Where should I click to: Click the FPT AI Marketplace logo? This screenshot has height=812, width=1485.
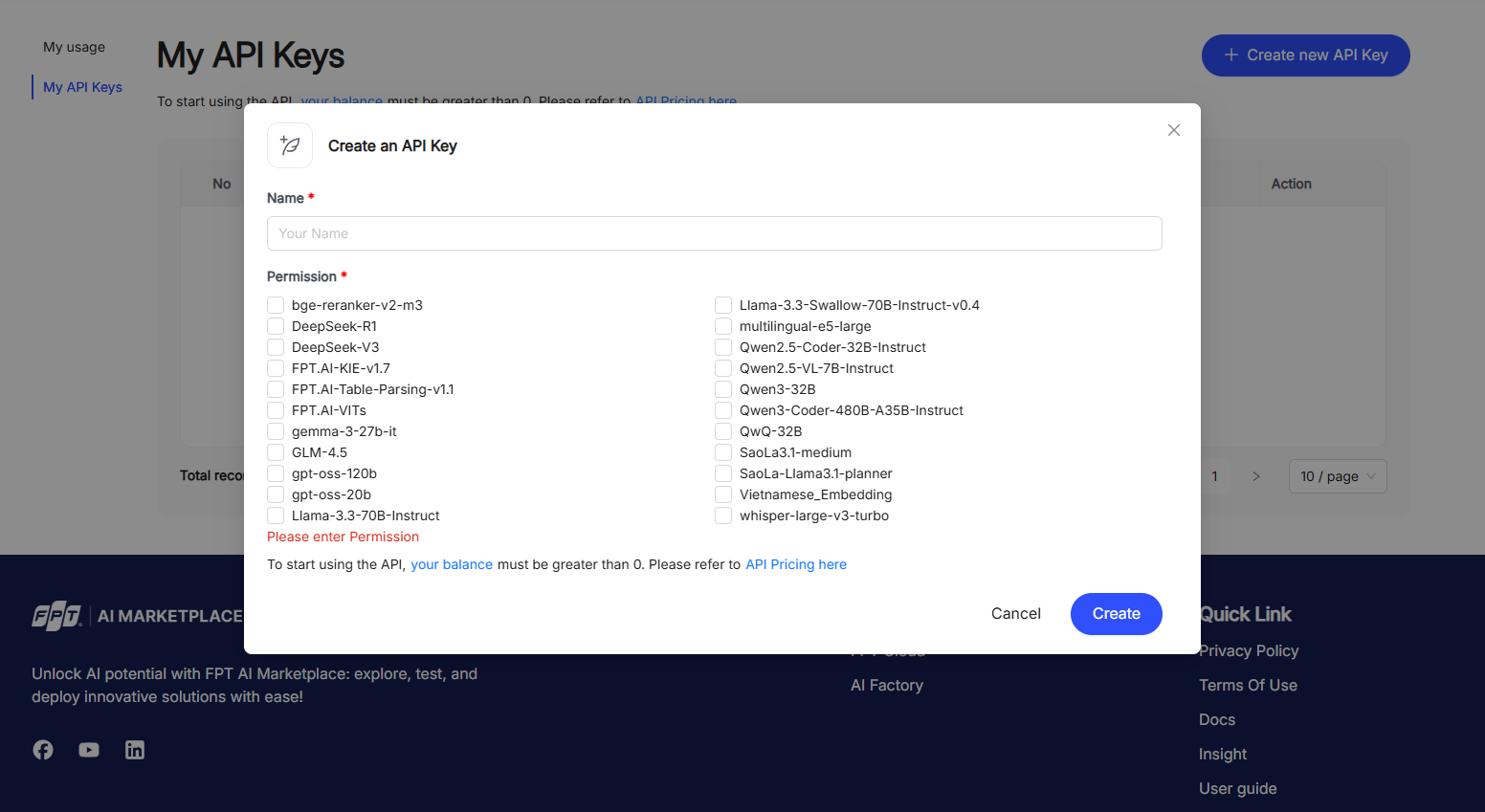coord(137,617)
